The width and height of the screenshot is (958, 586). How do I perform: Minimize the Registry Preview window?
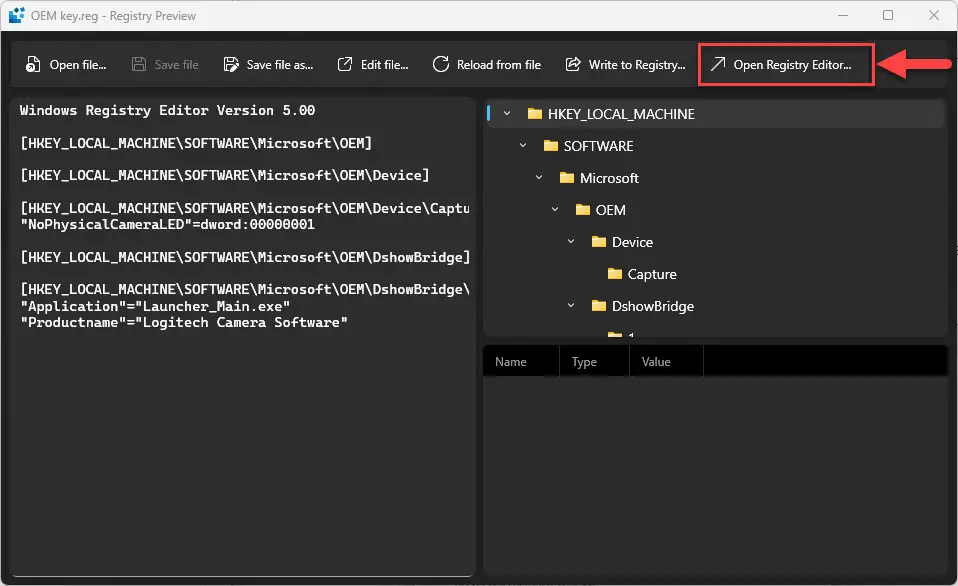pos(843,15)
